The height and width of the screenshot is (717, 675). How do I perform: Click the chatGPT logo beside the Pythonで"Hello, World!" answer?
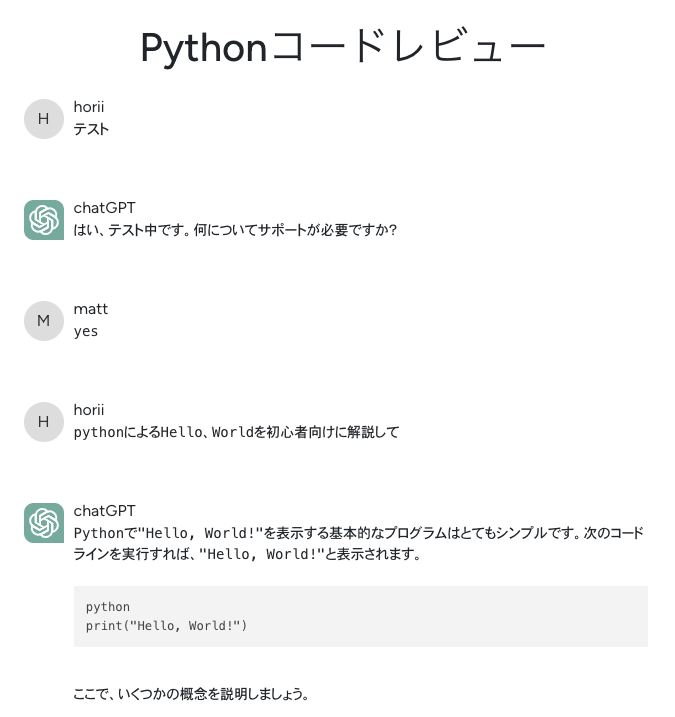pyautogui.click(x=43, y=523)
